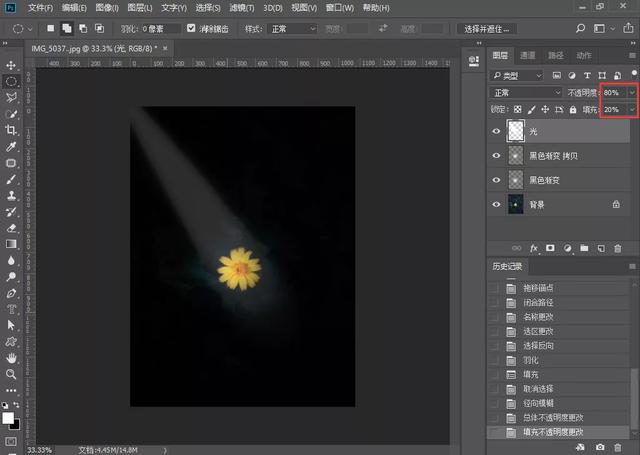Expand the 不透明度 opacity dropdown arrow
Screen dimensions: 640x455
[632, 92]
